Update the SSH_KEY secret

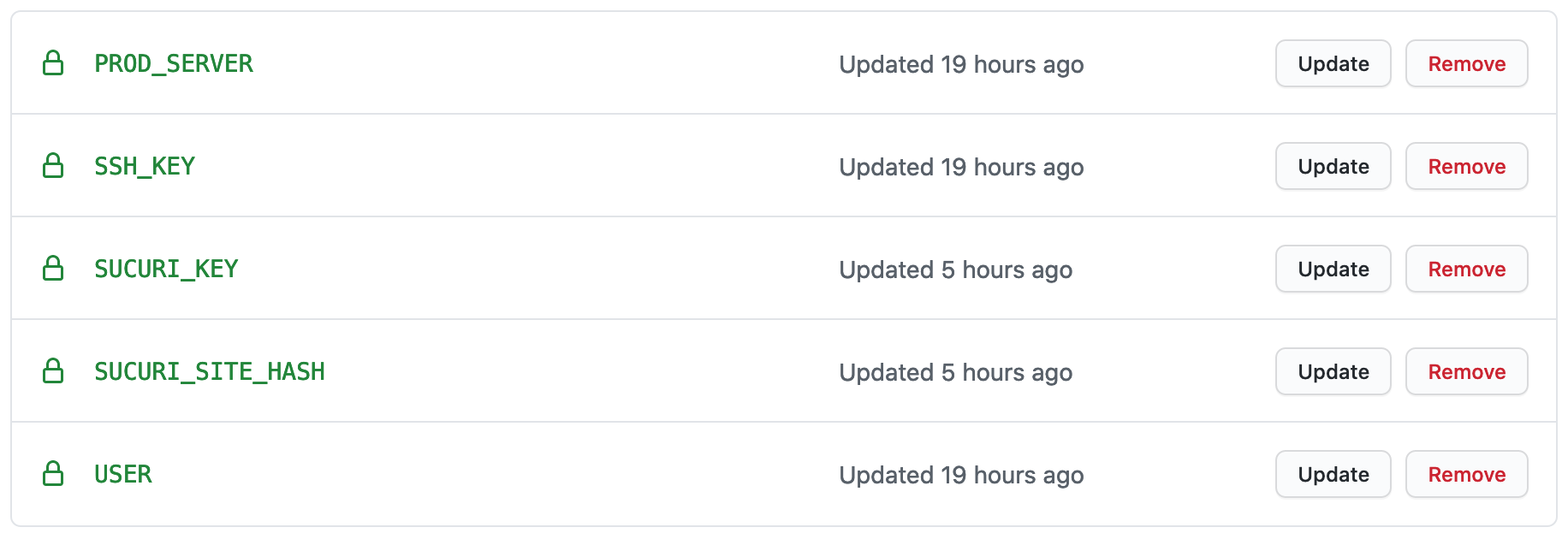pos(1333,167)
